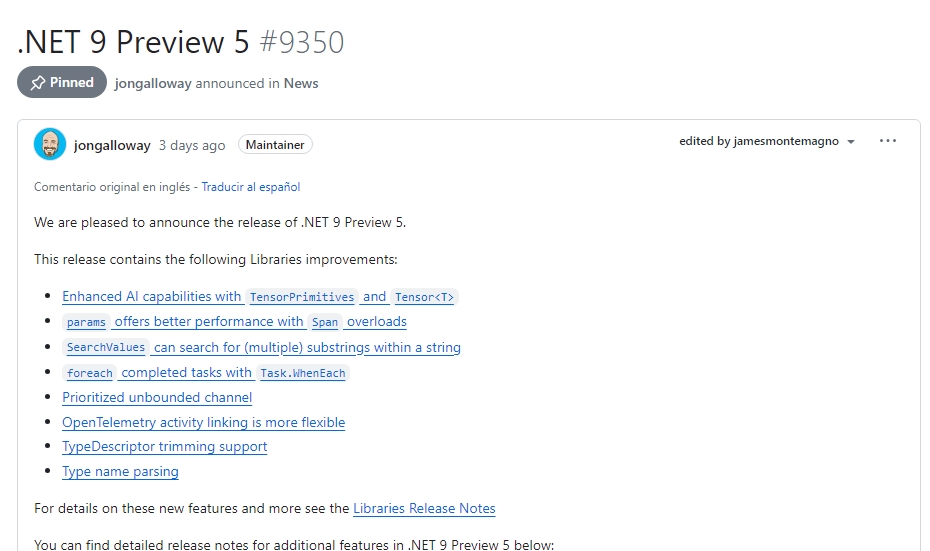
Task: Open the 3 days ago timestamp
Action: (x=192, y=145)
